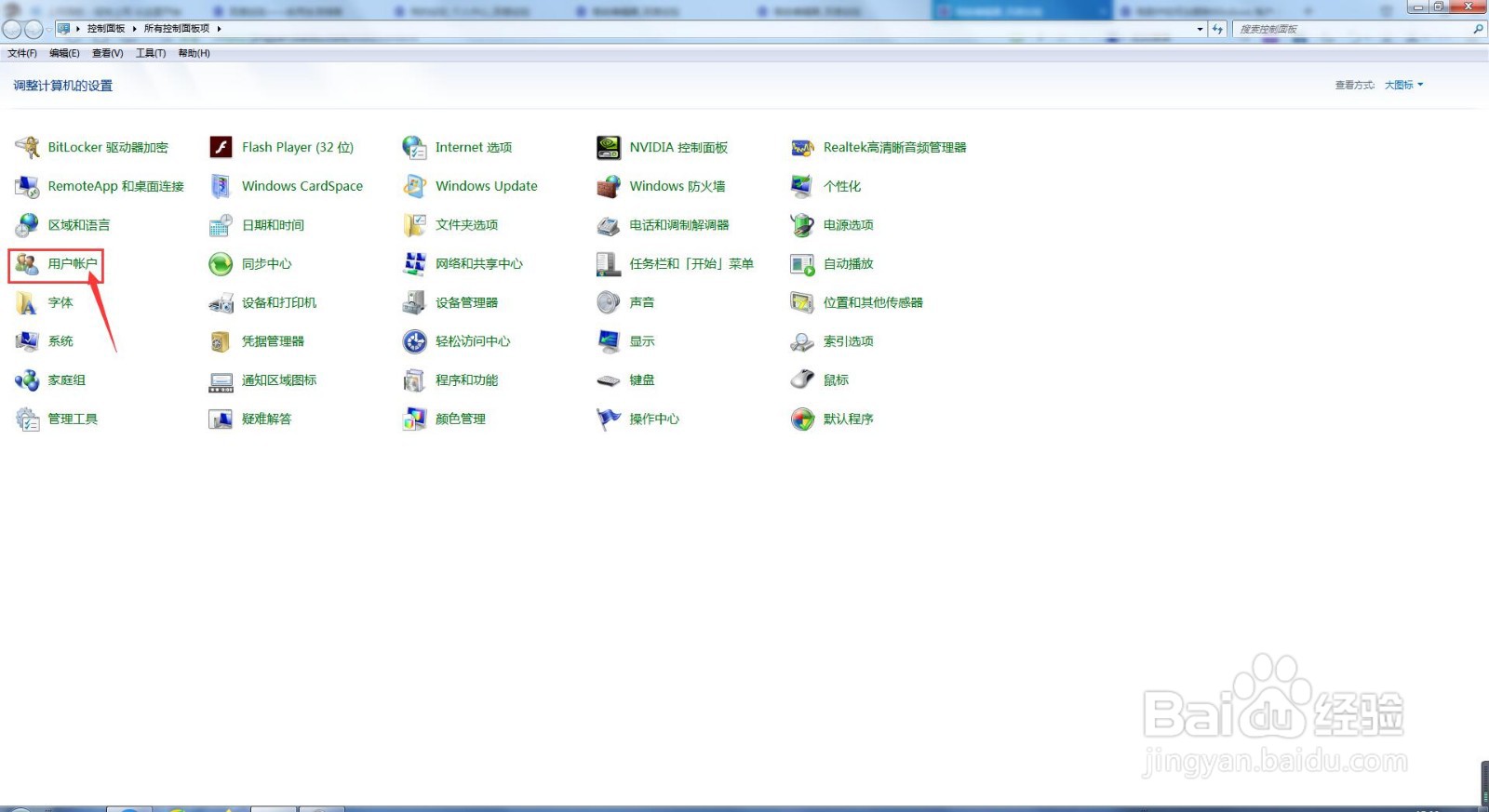
Task: Click the forward navigation arrow button
Action: click(x=34, y=30)
